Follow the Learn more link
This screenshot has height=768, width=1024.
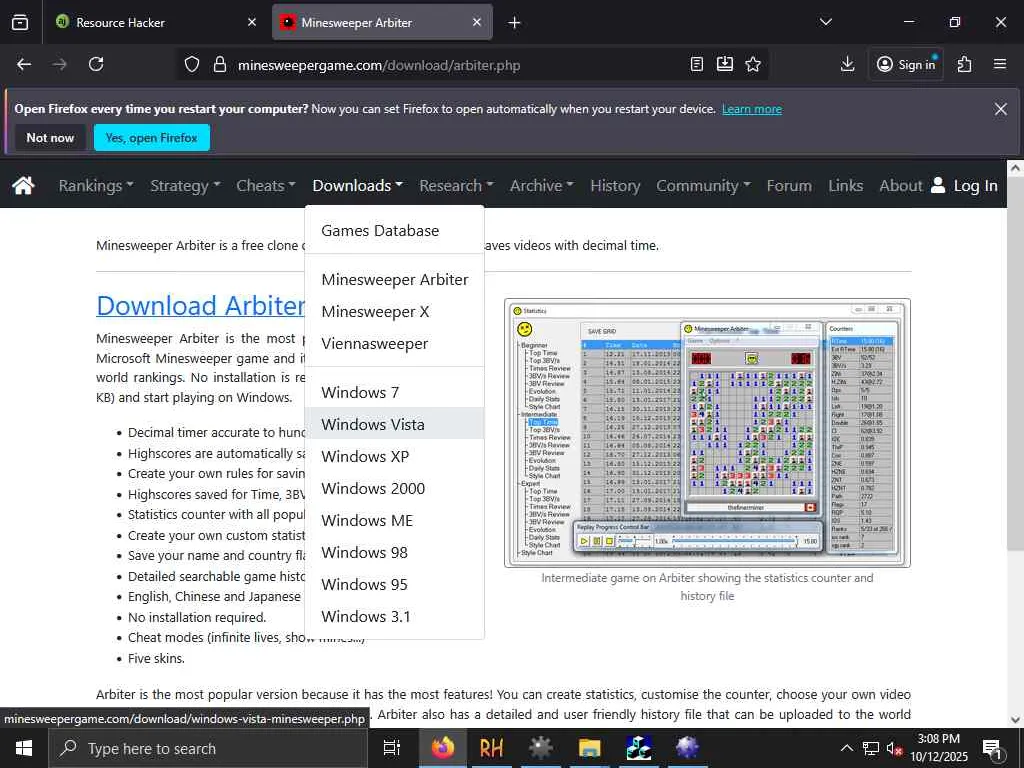752,109
